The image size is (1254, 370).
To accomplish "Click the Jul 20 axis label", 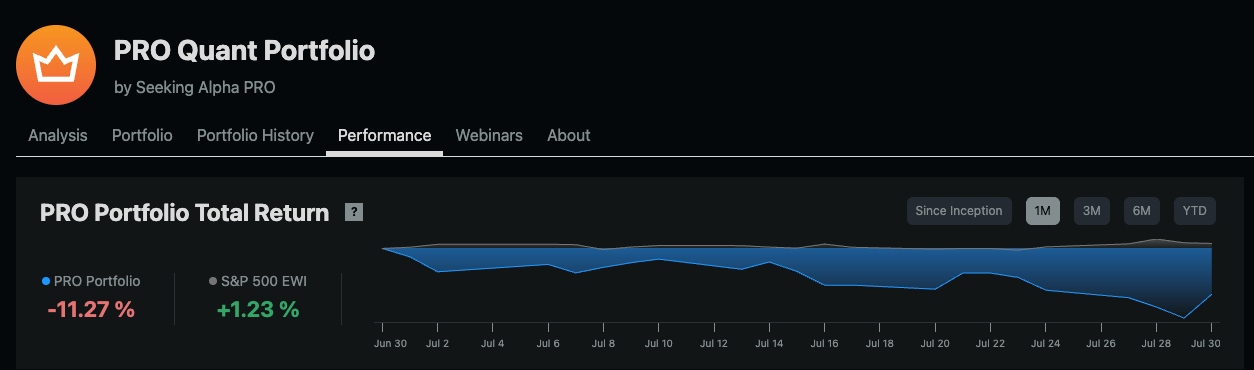I will point(935,343).
